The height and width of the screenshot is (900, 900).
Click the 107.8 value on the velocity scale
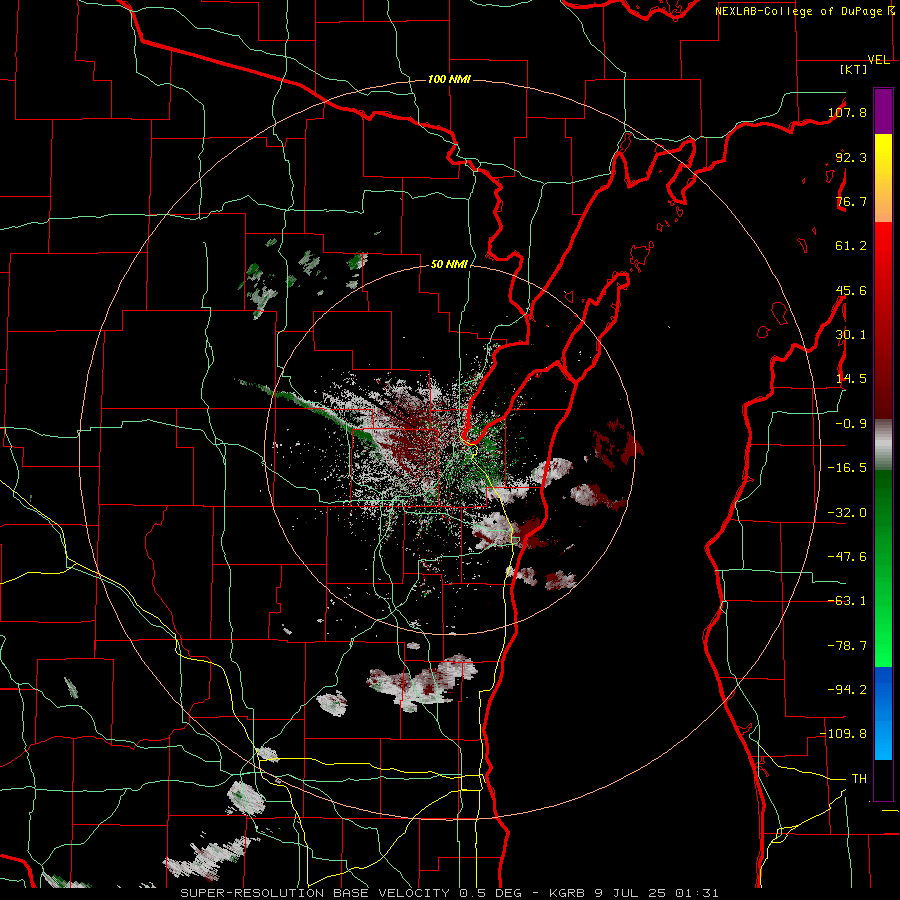tap(848, 112)
